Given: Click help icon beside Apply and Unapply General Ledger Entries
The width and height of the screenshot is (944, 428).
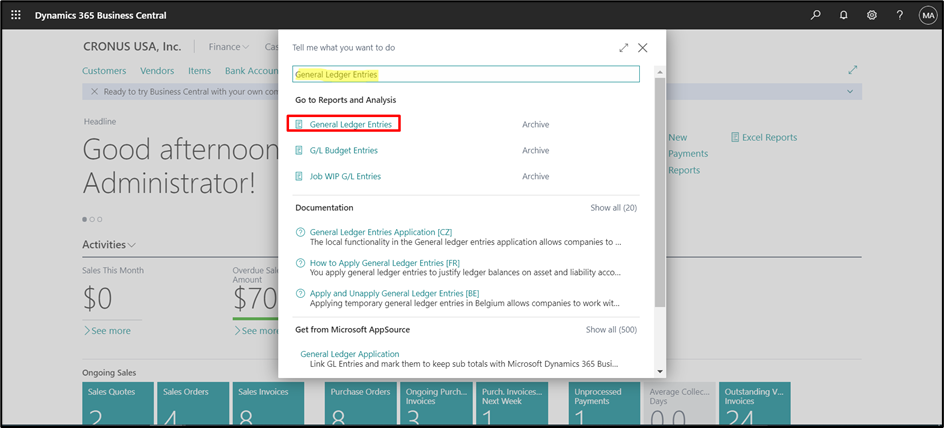Looking at the screenshot, I should coord(300,294).
